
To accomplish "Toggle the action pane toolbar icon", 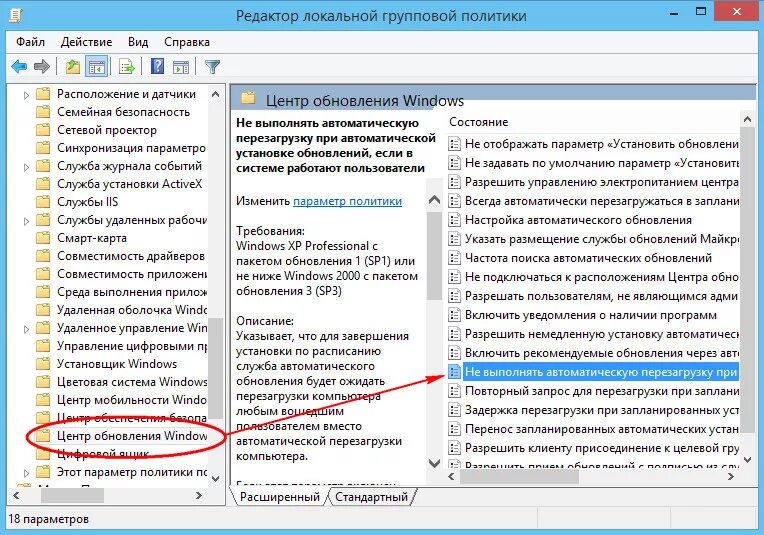I will coord(181,67).
